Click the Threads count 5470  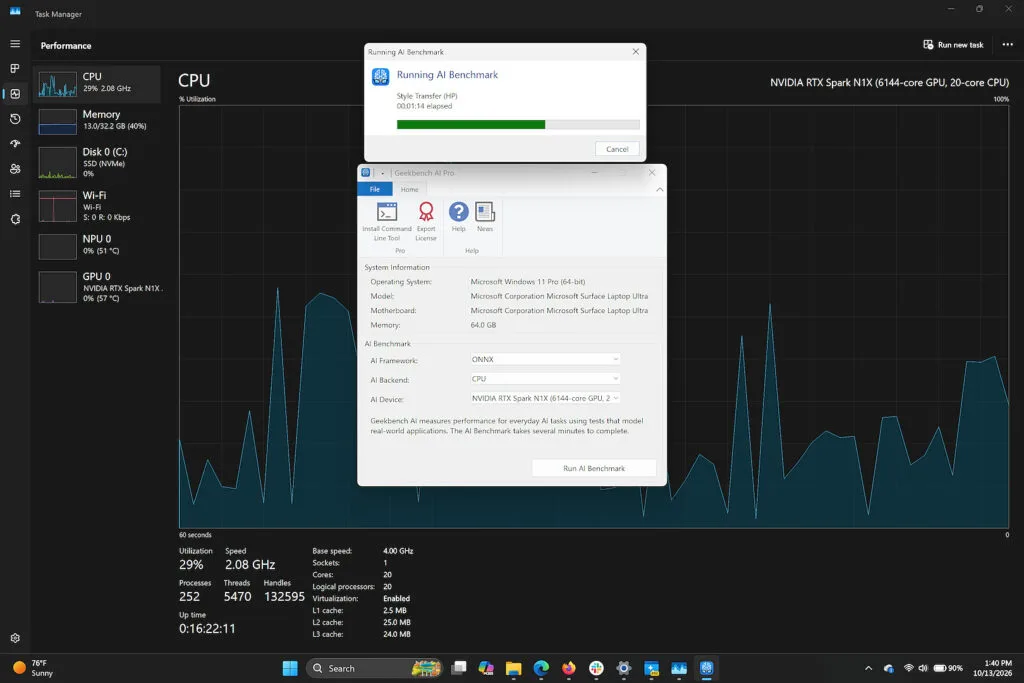237,597
